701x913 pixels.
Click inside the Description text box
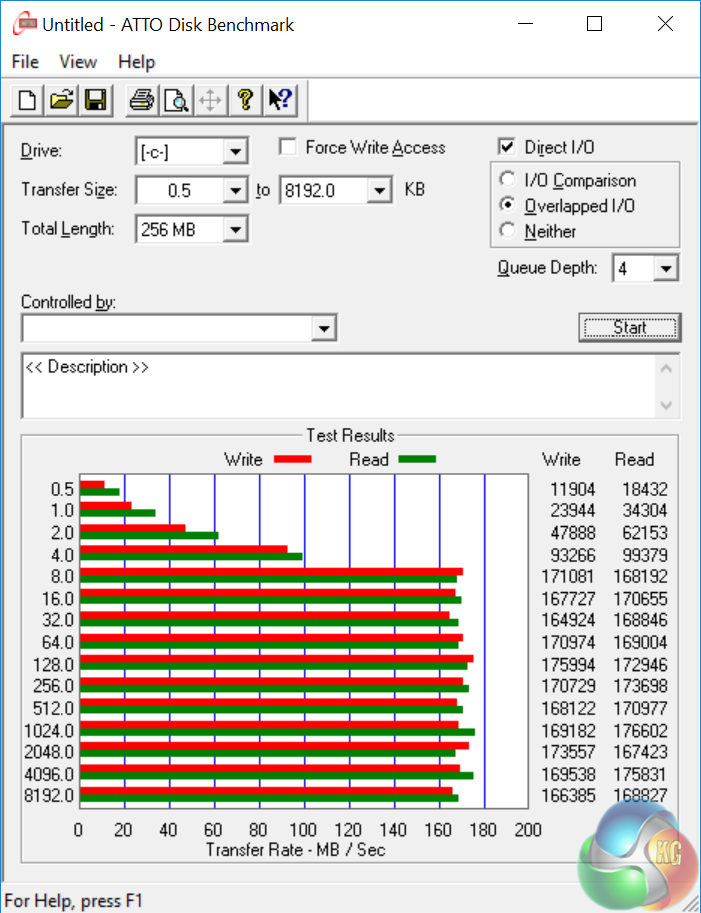[x=339, y=385]
